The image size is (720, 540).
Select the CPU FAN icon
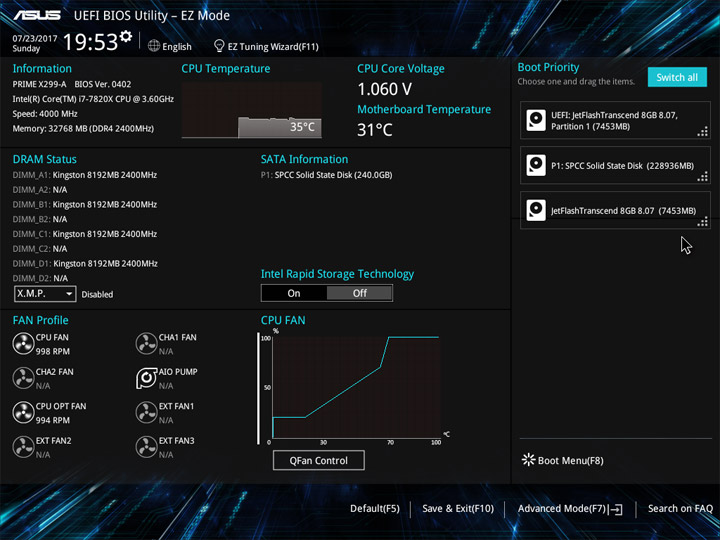23,343
